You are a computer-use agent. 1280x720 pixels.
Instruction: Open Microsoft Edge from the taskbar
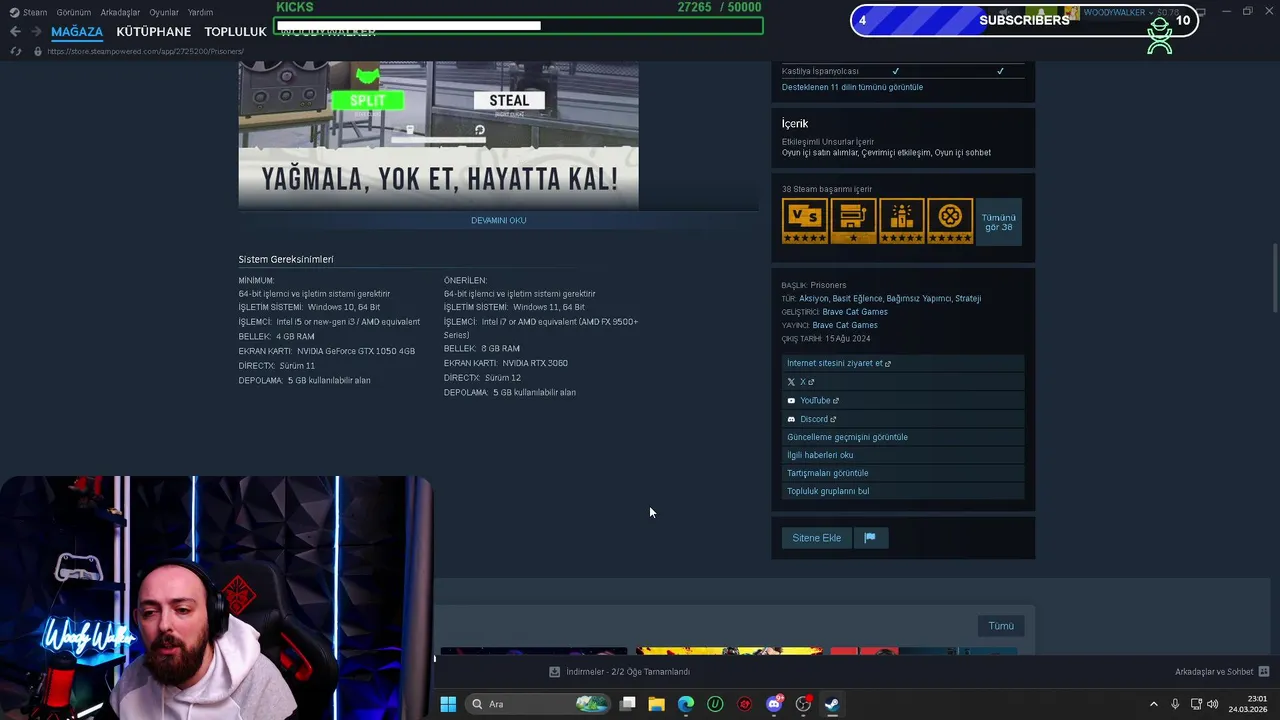point(686,704)
